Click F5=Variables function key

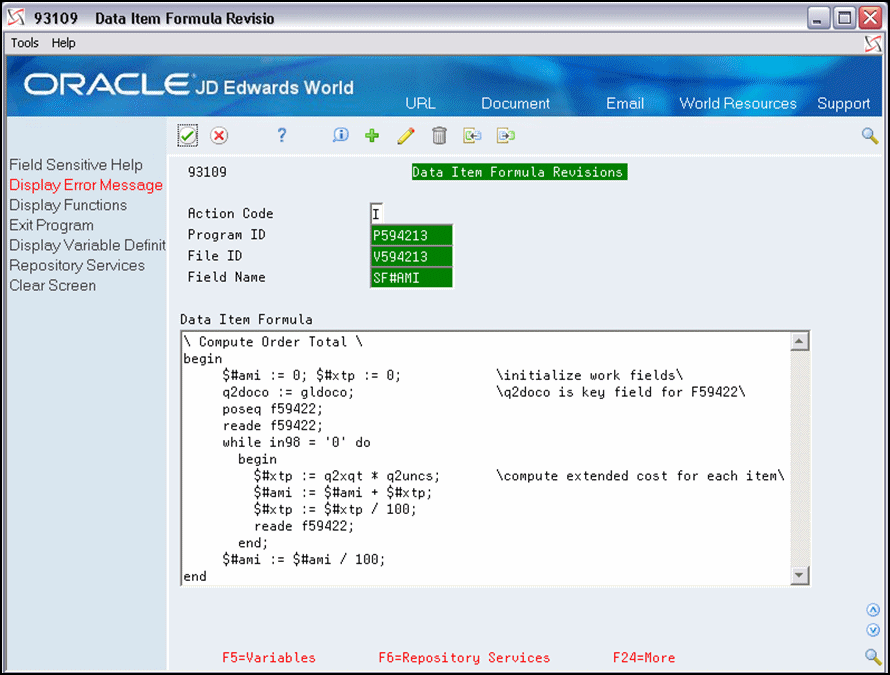pos(268,657)
